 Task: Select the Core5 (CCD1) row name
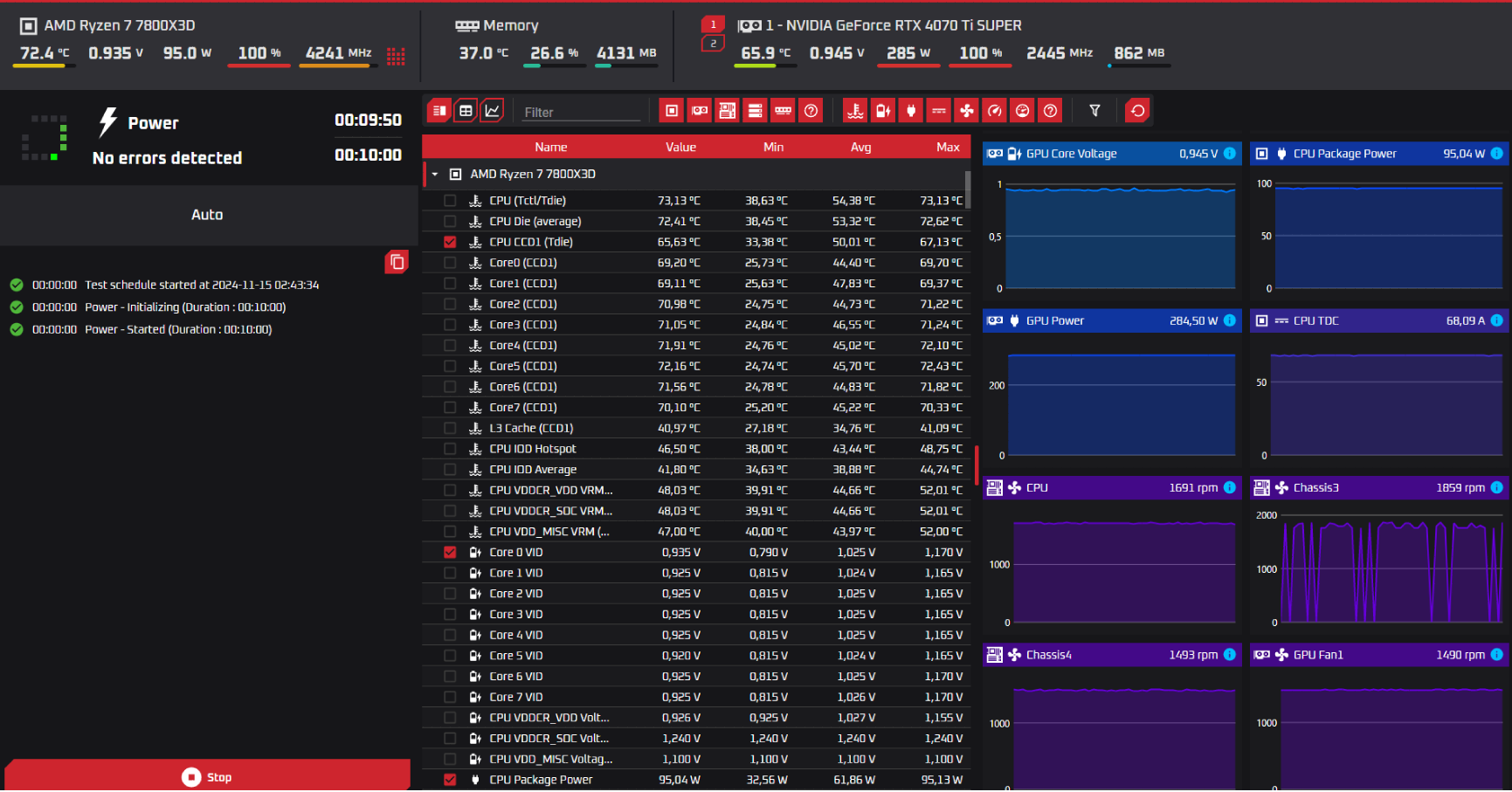523,366
